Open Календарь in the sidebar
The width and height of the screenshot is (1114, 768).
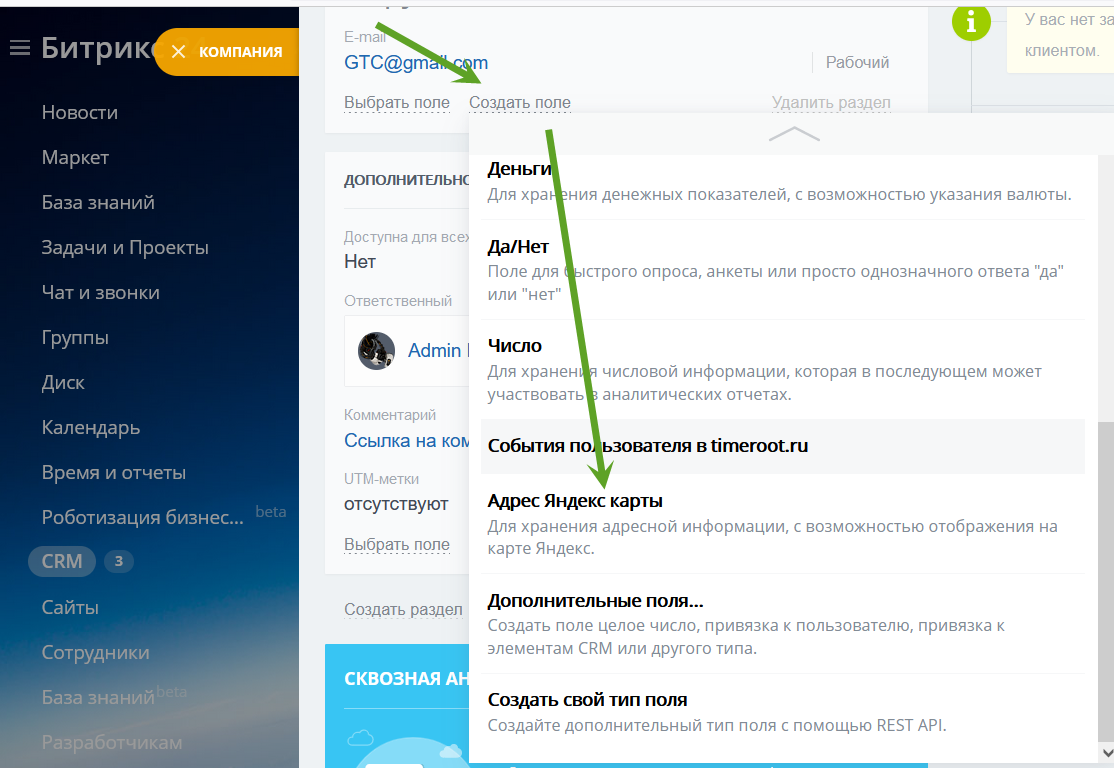point(90,427)
